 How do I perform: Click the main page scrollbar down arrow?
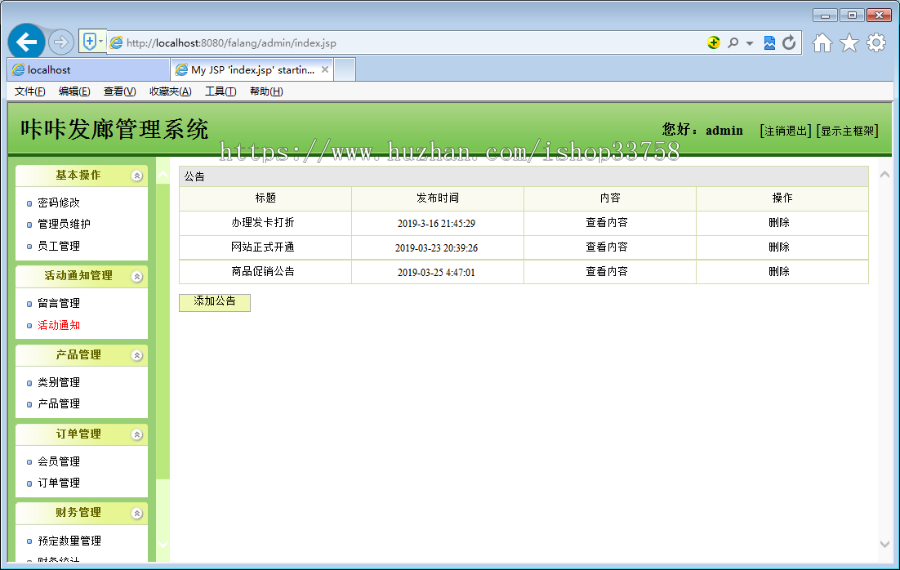[885, 544]
